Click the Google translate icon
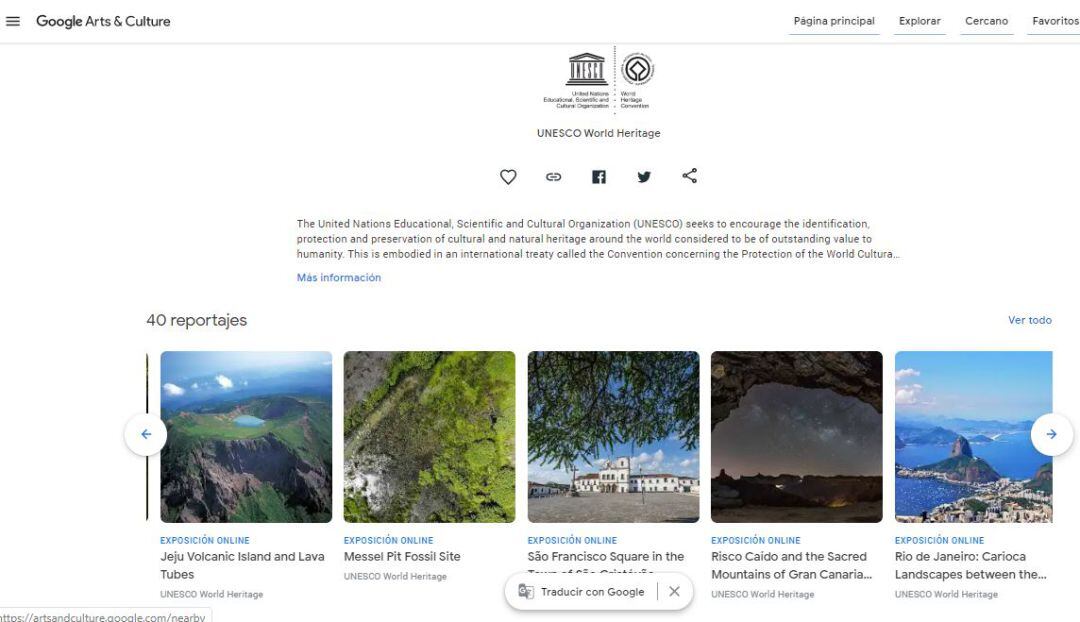 [526, 591]
